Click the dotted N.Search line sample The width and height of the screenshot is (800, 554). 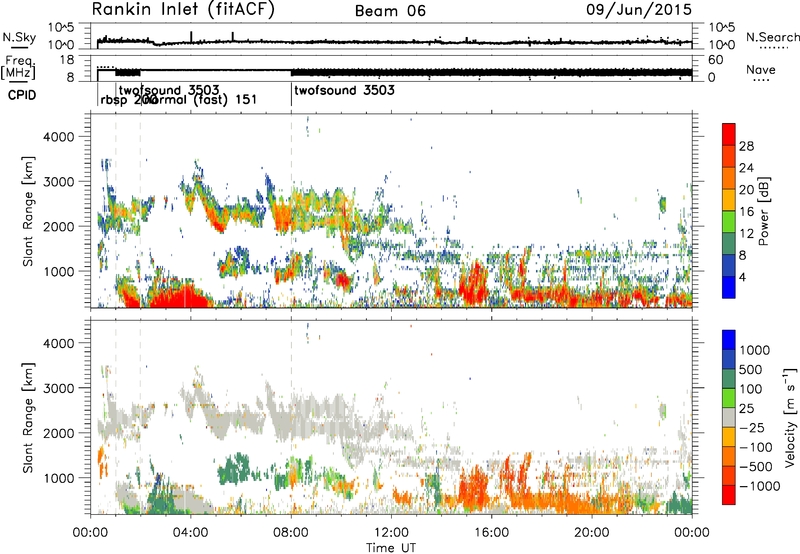click(x=773, y=48)
